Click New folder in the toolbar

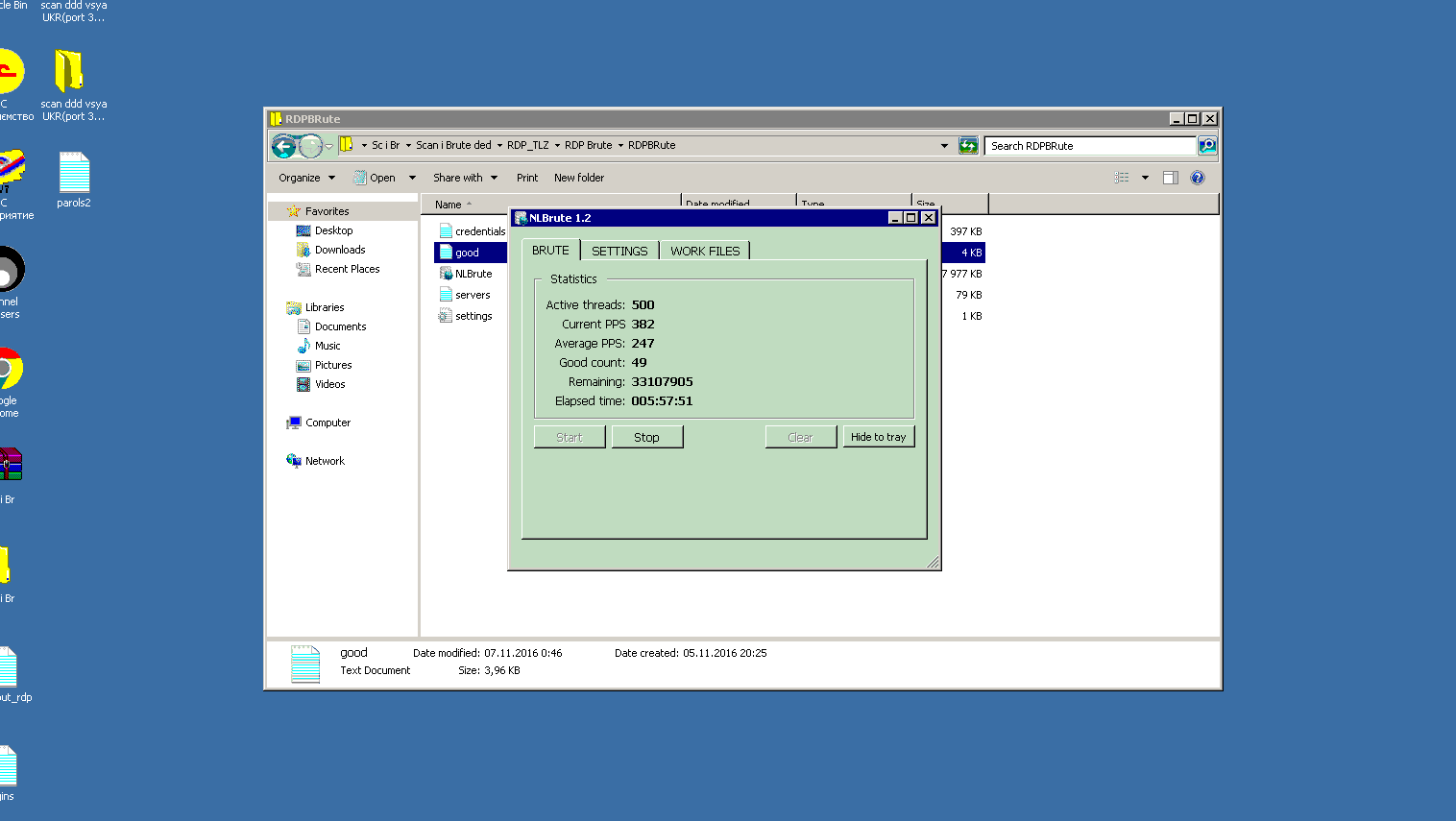[579, 178]
